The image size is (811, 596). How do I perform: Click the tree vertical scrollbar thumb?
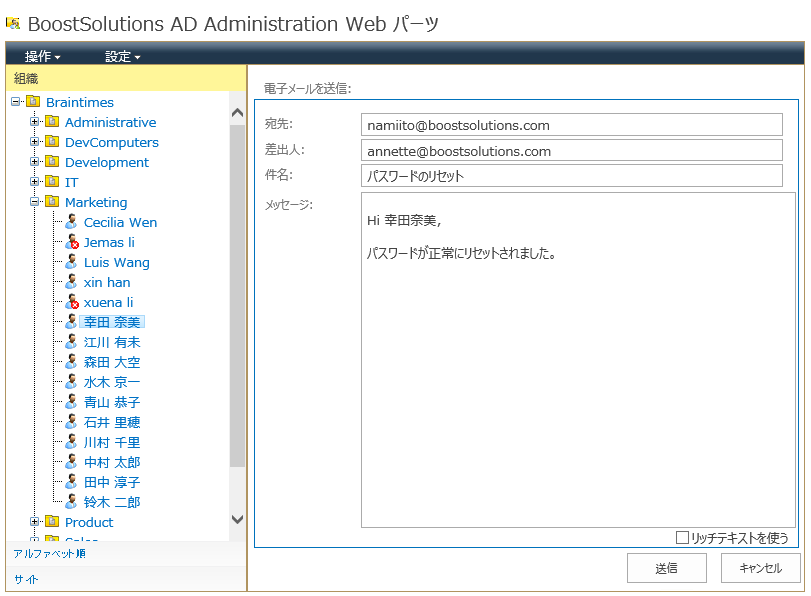(x=237, y=296)
